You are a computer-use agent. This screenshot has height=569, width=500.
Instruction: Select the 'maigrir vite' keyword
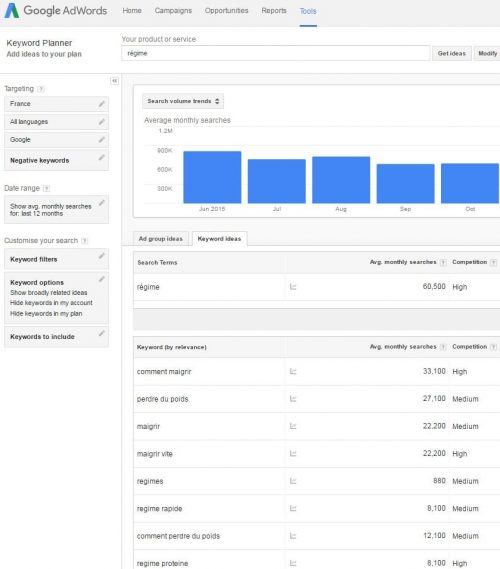tap(155, 454)
